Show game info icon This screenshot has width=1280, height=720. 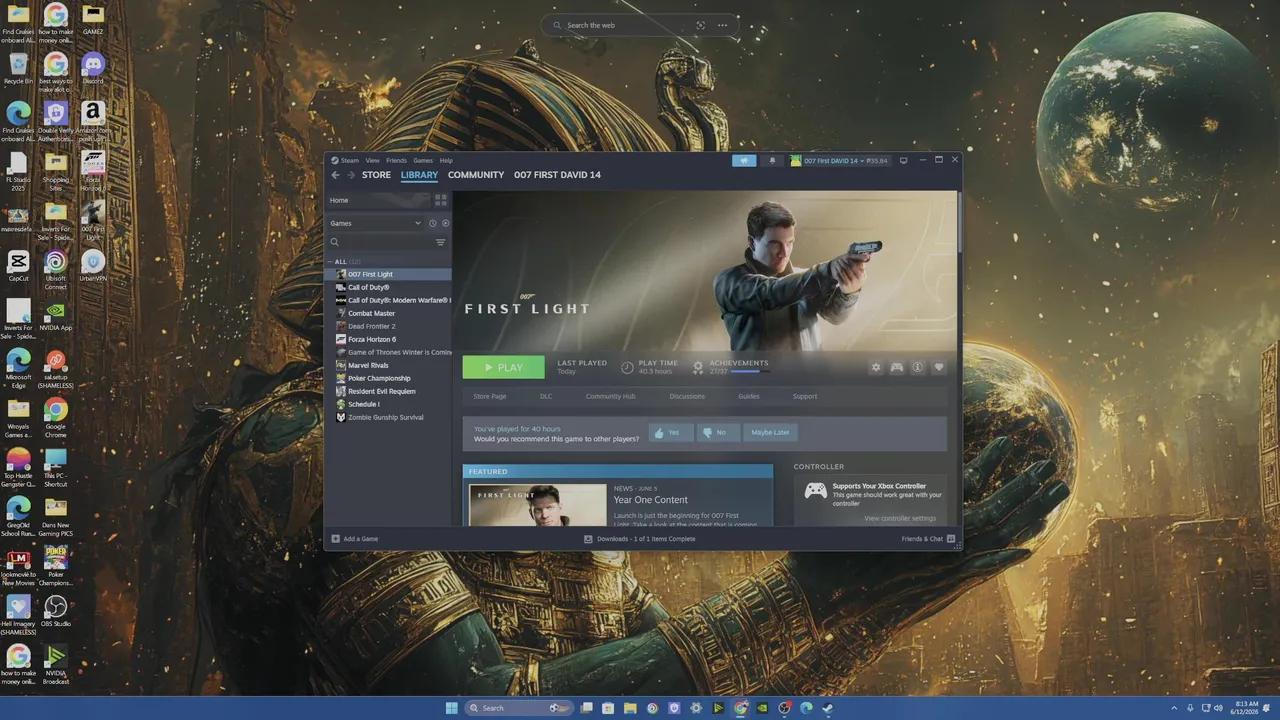(917, 367)
